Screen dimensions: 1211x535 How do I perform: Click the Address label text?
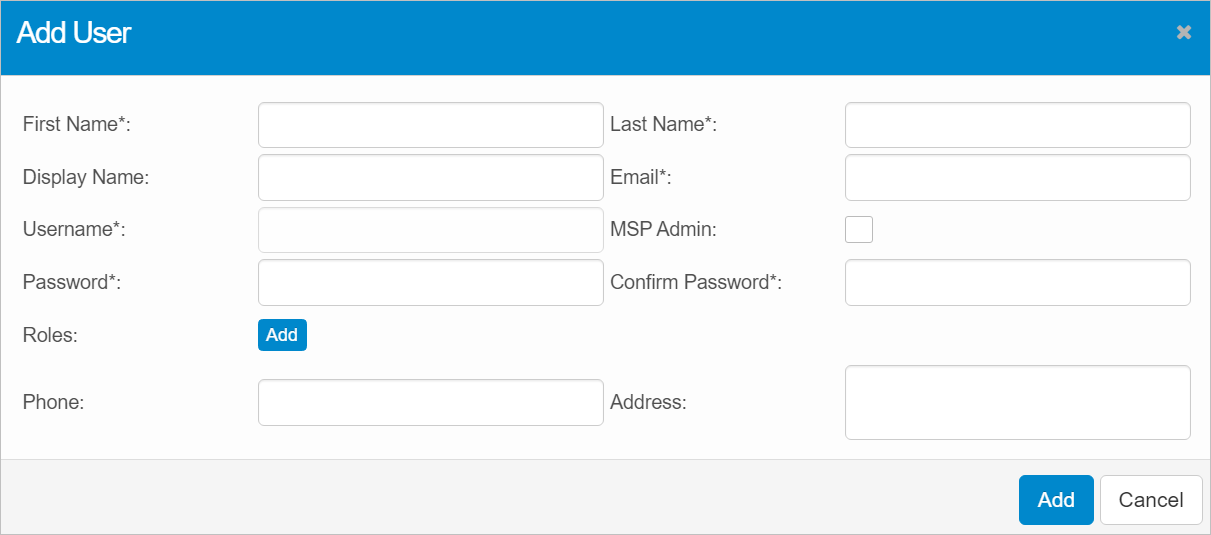(648, 402)
